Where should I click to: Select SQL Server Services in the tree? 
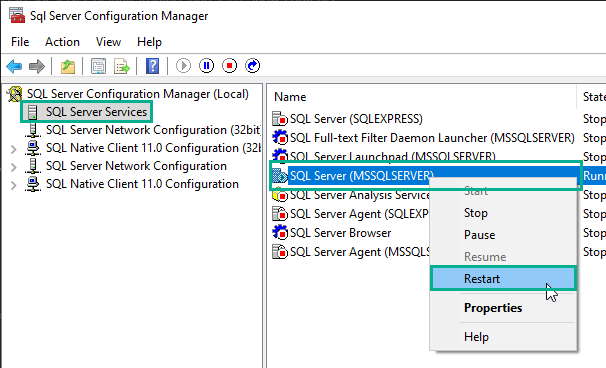tap(97, 112)
